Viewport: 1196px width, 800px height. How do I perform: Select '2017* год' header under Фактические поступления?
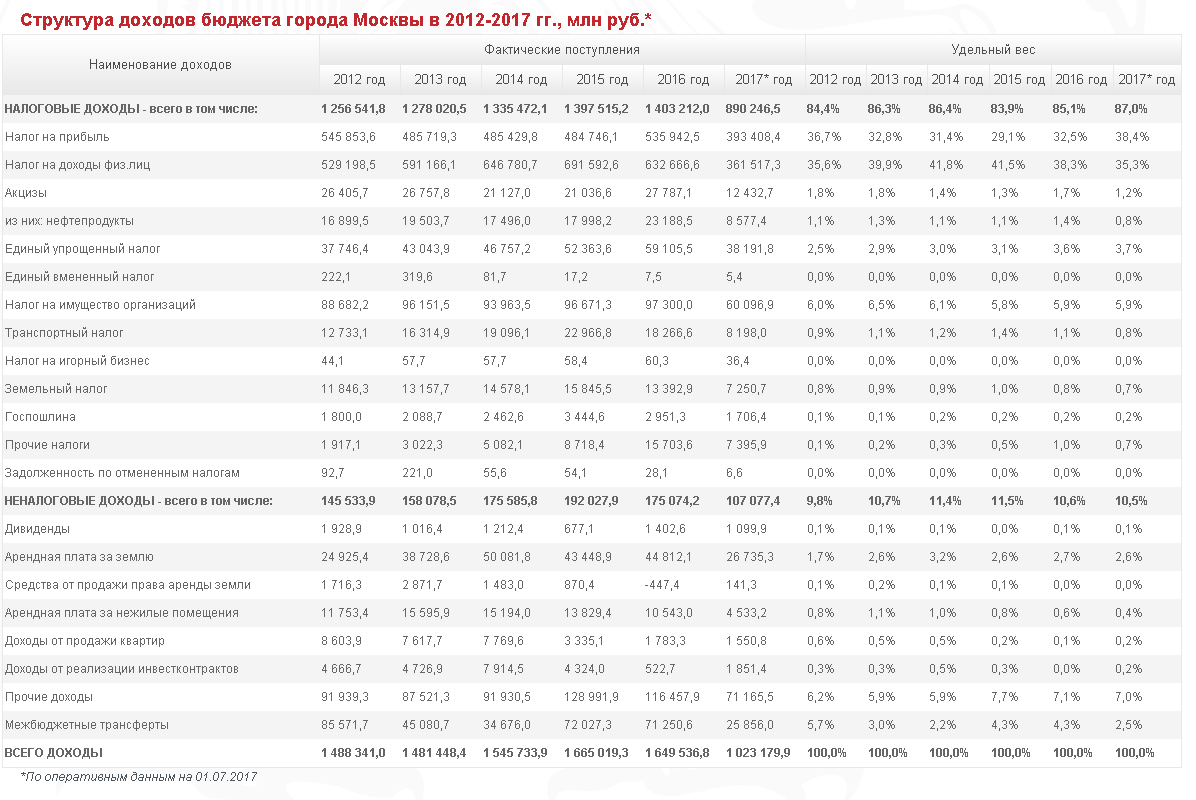[x=764, y=79]
